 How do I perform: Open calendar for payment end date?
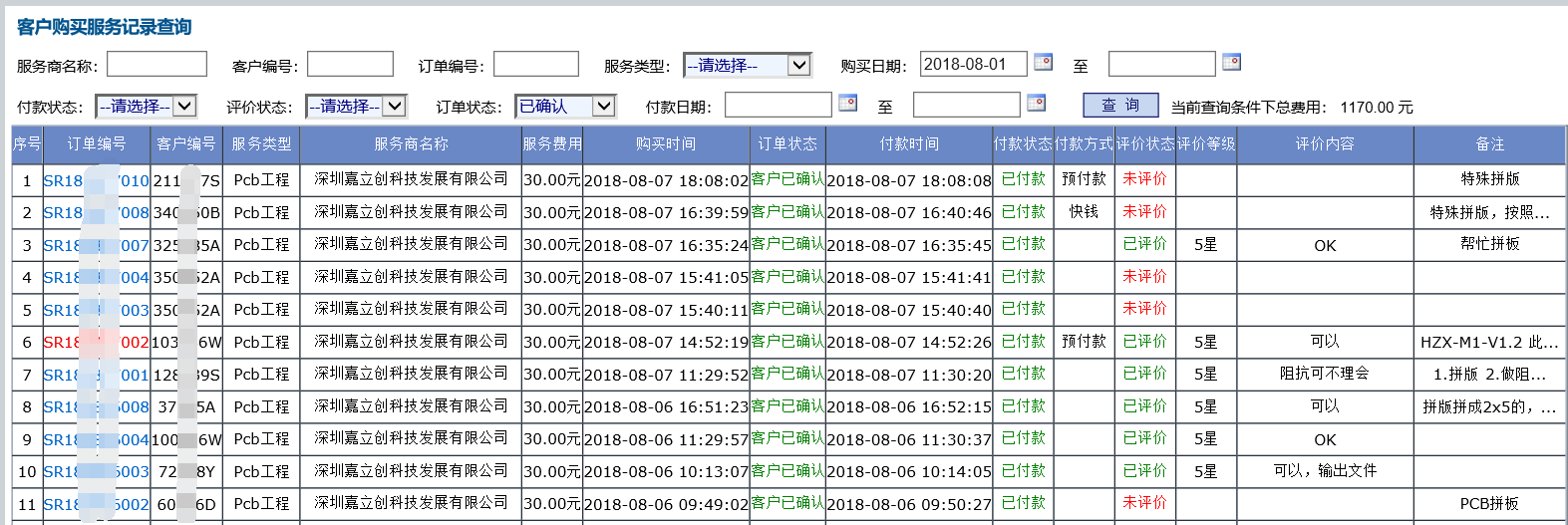1036,103
